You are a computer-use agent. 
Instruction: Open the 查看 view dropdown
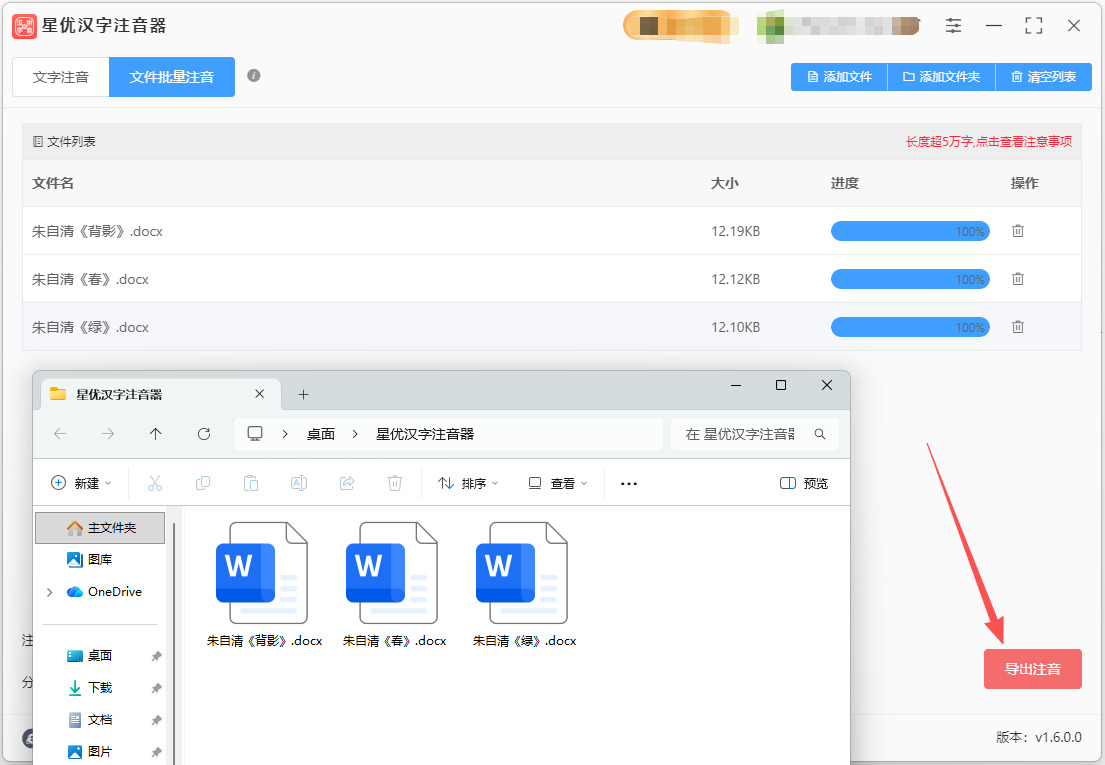pos(558,483)
